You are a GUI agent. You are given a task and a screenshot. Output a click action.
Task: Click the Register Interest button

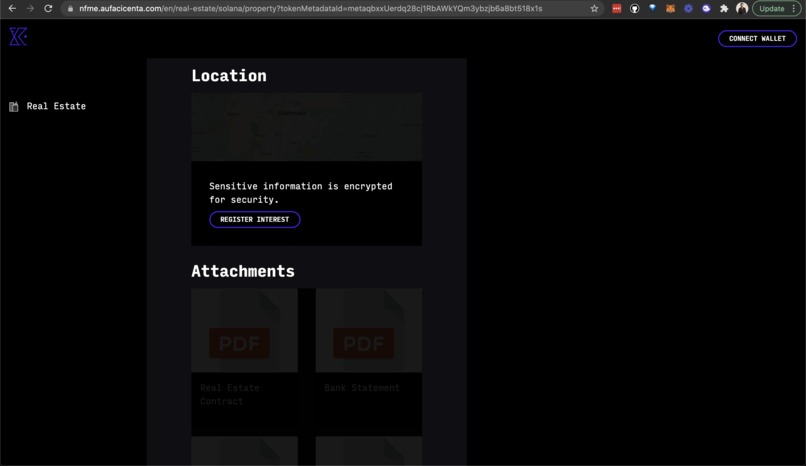pyautogui.click(x=254, y=219)
